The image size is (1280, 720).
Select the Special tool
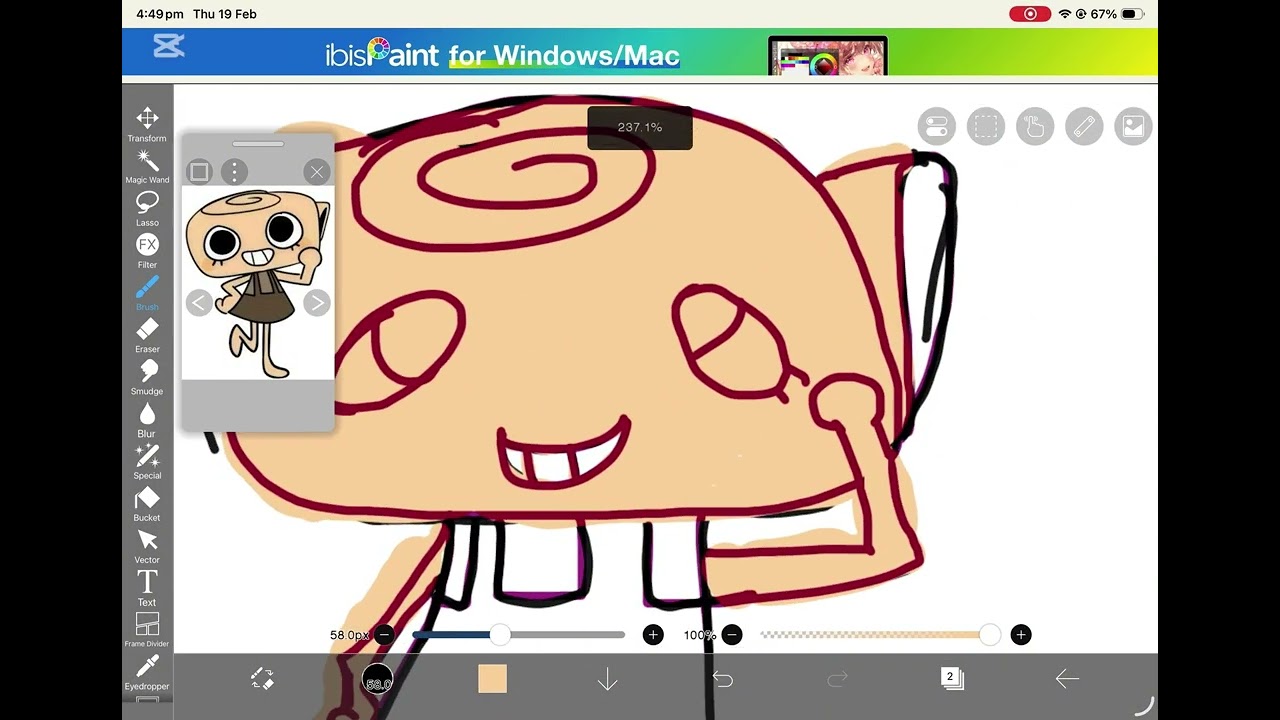point(147,461)
